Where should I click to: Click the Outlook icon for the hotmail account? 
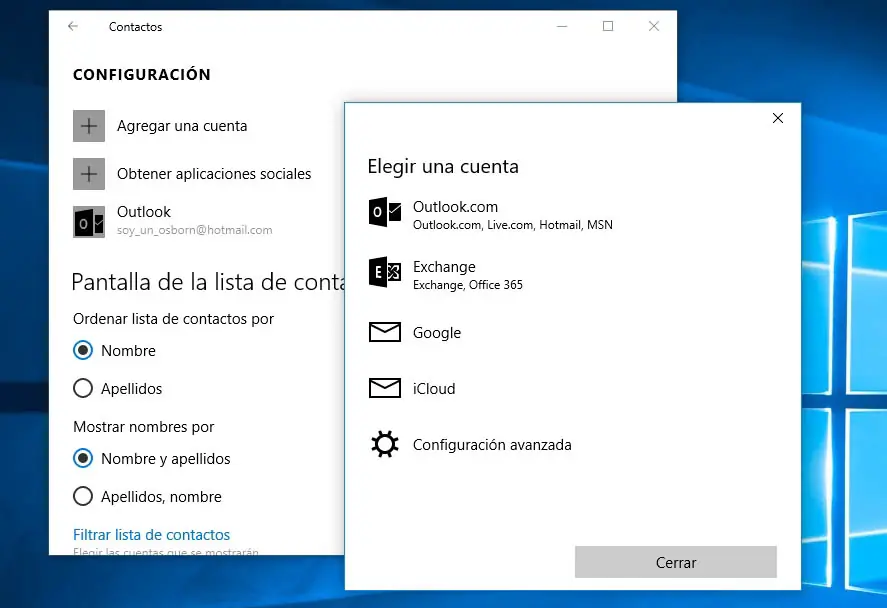click(x=89, y=222)
